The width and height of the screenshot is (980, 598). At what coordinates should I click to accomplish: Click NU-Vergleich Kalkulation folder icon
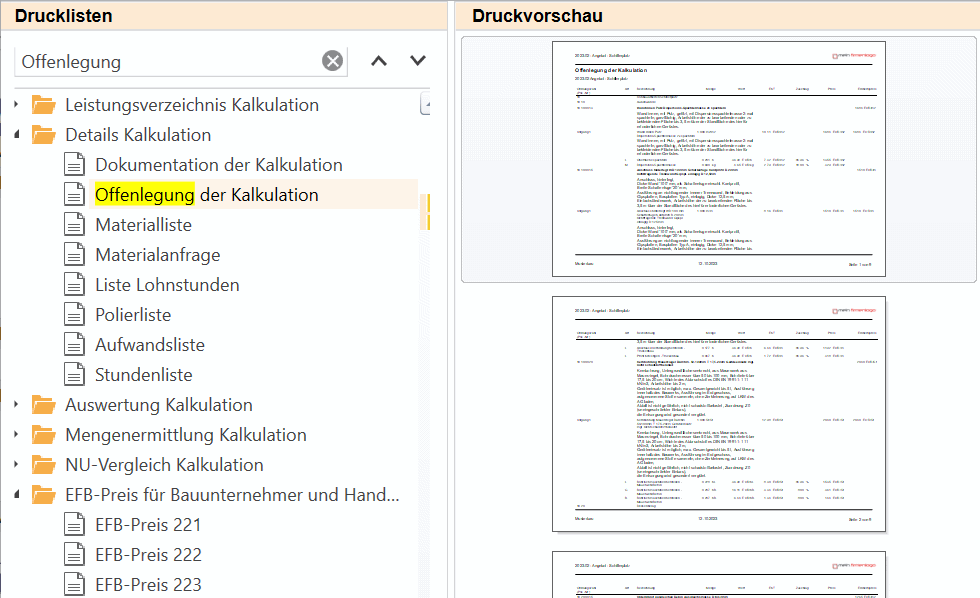tap(44, 464)
